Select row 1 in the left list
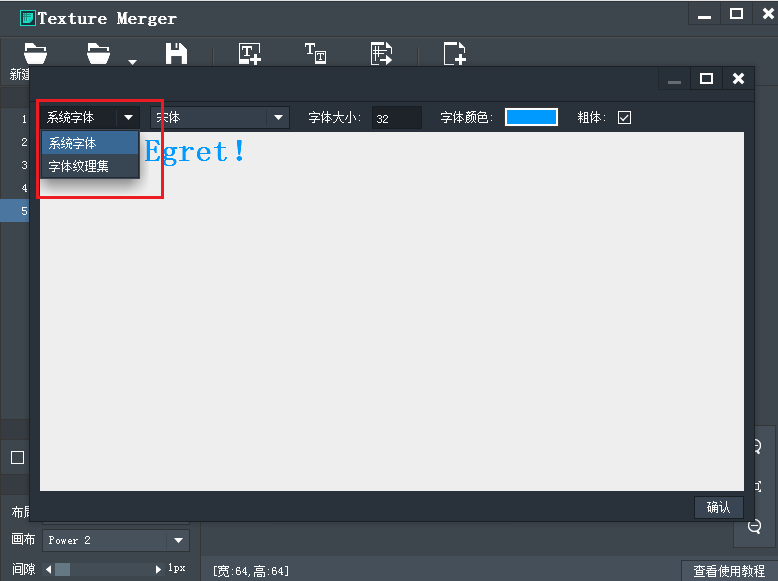778x581 pixels. tap(15, 119)
